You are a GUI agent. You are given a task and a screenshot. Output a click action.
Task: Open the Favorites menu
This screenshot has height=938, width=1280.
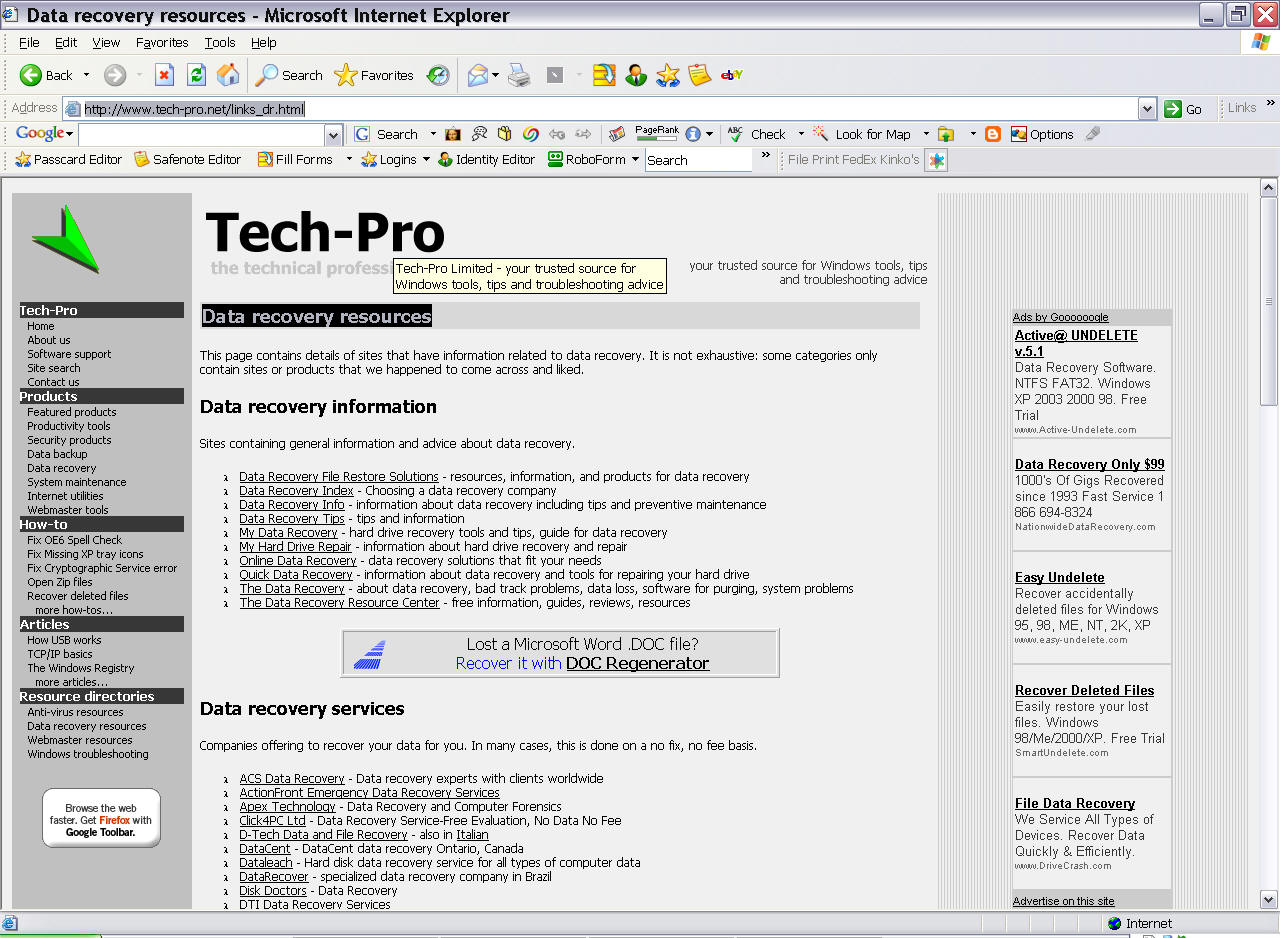(x=162, y=42)
